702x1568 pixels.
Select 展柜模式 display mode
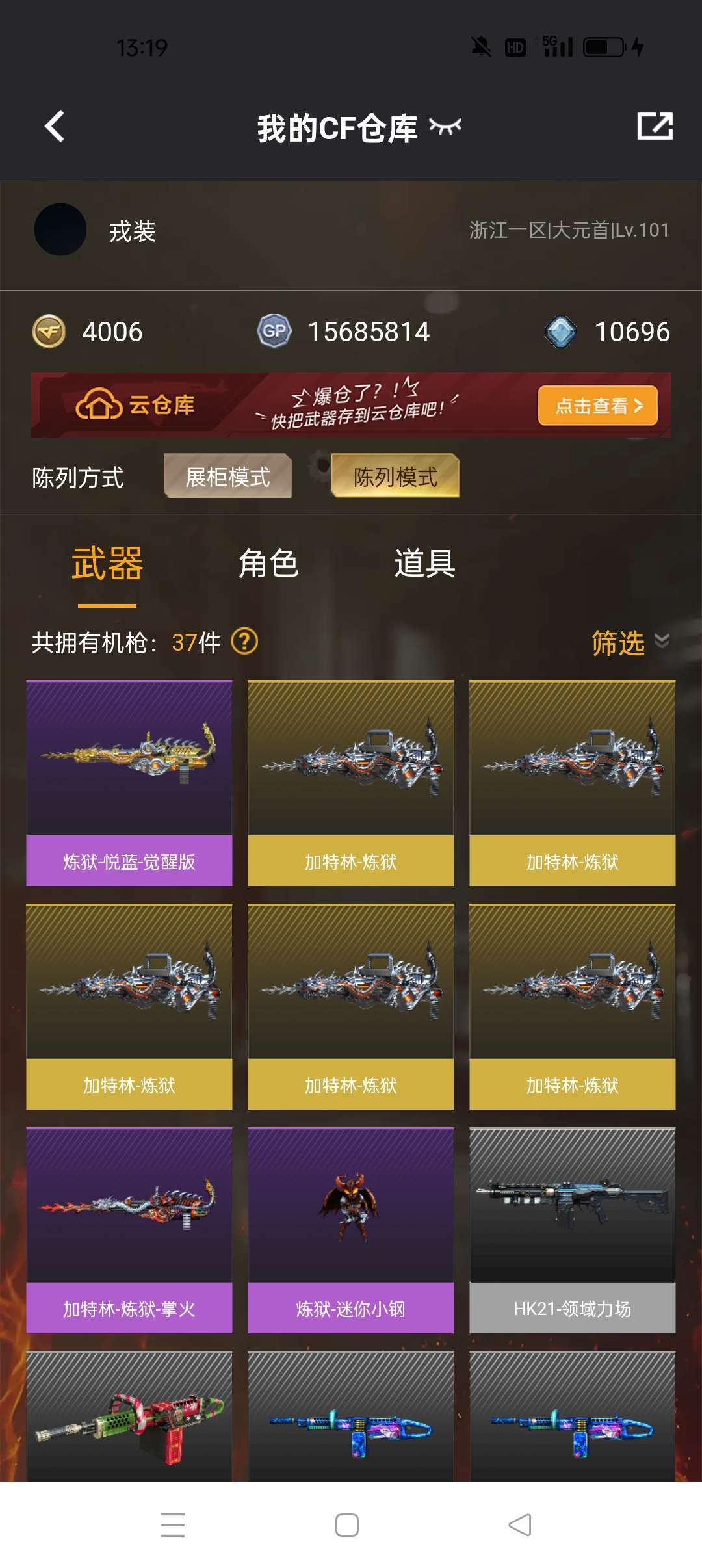pyautogui.click(x=227, y=476)
